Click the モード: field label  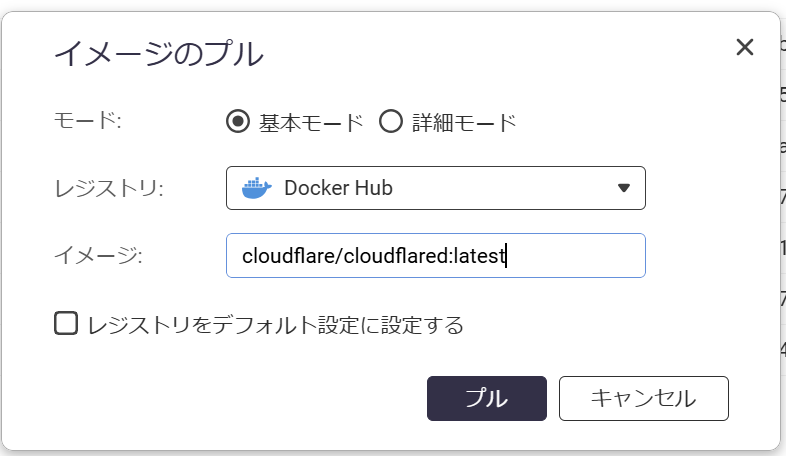click(87, 122)
